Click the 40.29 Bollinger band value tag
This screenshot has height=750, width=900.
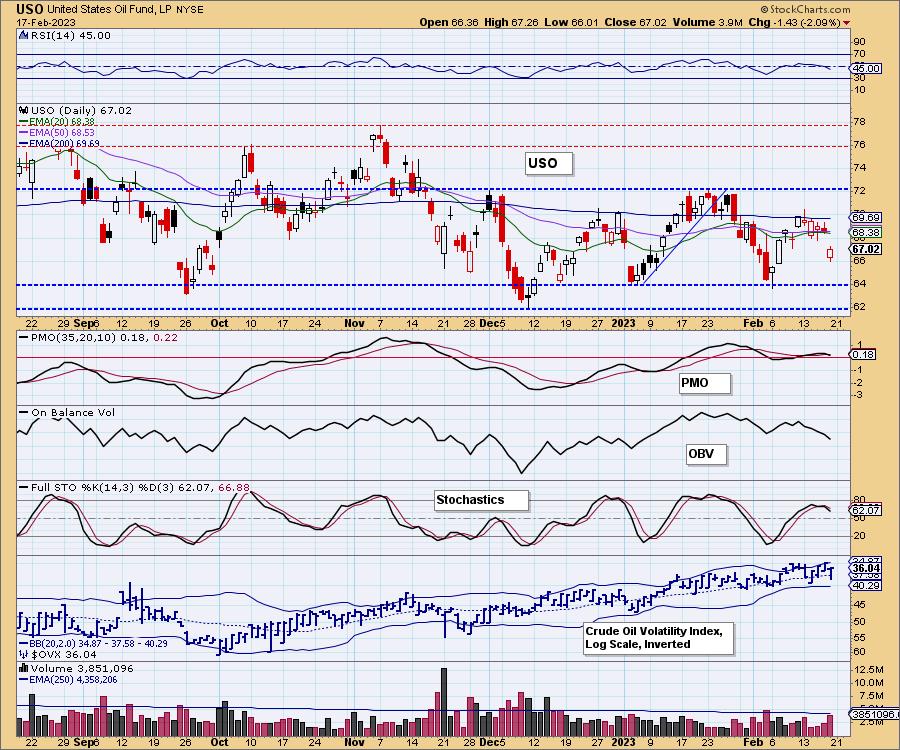point(867,585)
